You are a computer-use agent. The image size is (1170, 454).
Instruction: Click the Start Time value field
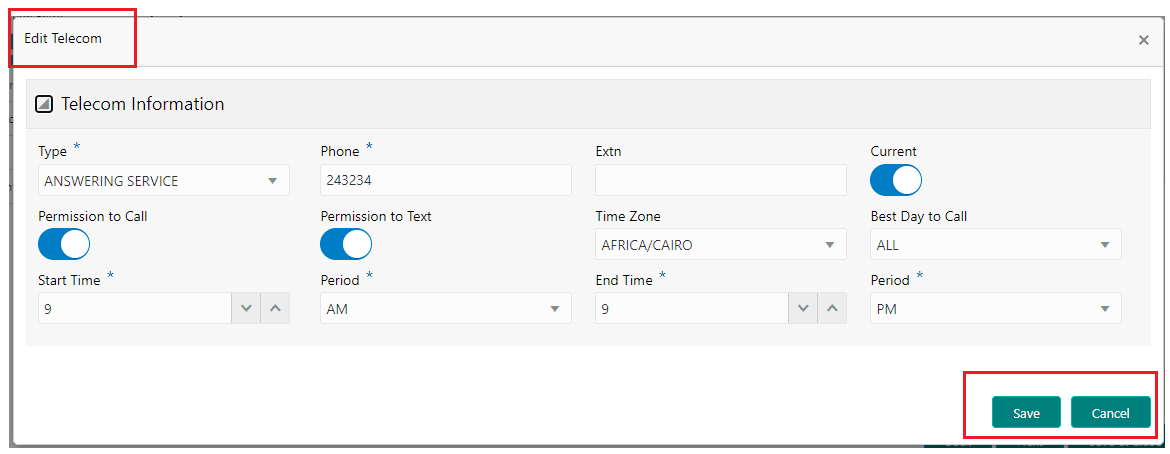click(x=135, y=309)
